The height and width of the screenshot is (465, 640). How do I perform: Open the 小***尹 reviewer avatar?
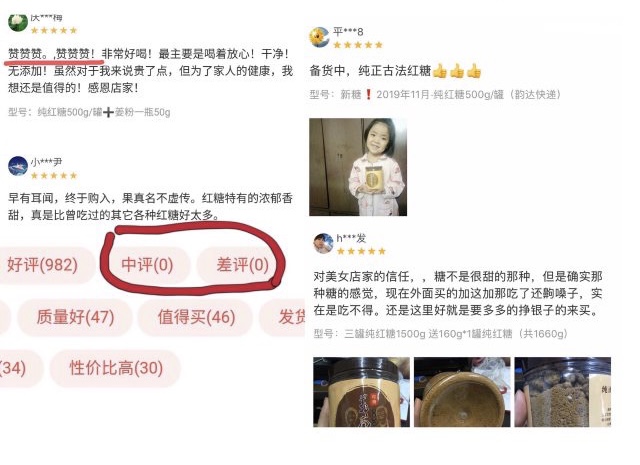(18, 166)
